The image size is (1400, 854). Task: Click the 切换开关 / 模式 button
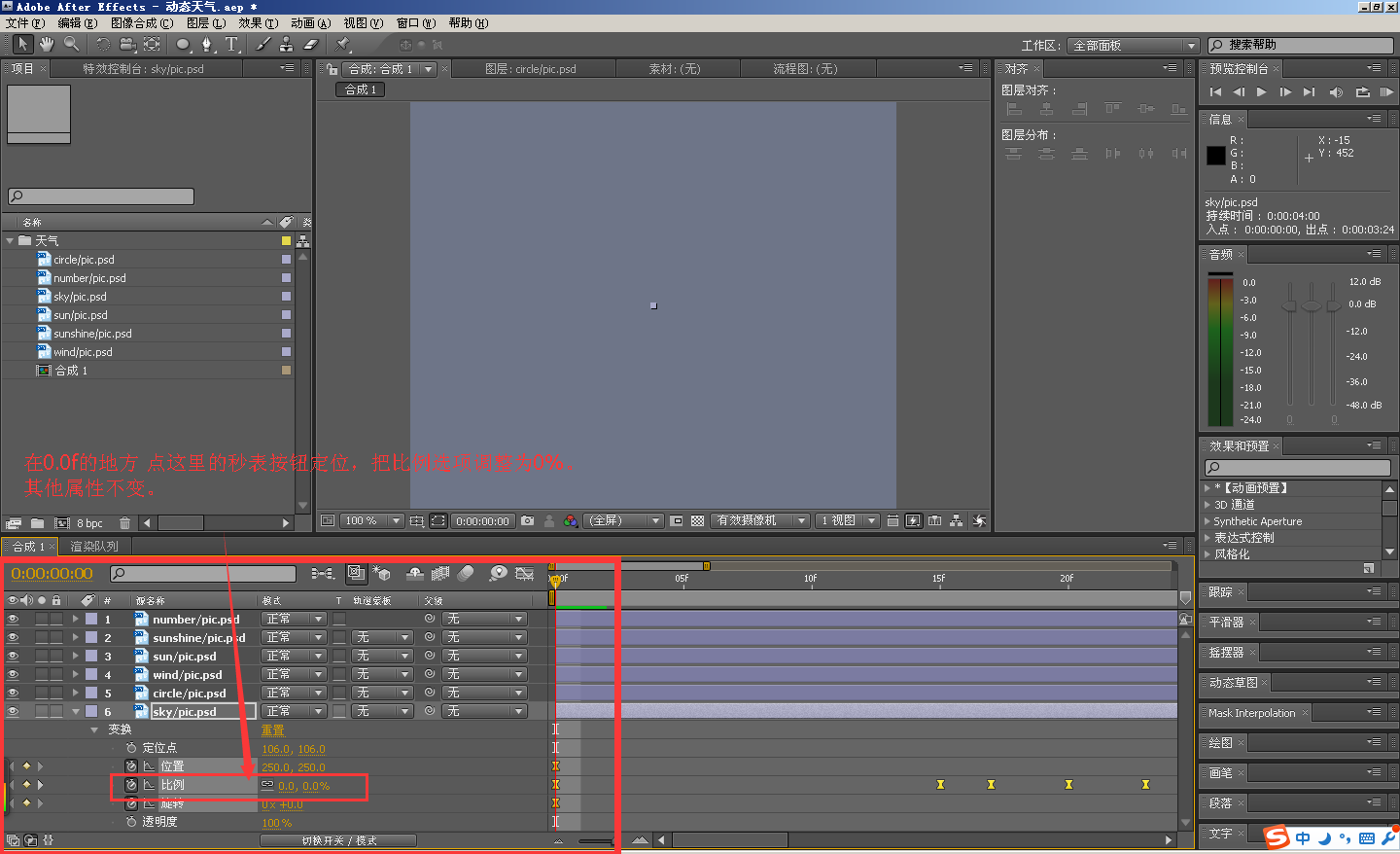point(338,840)
